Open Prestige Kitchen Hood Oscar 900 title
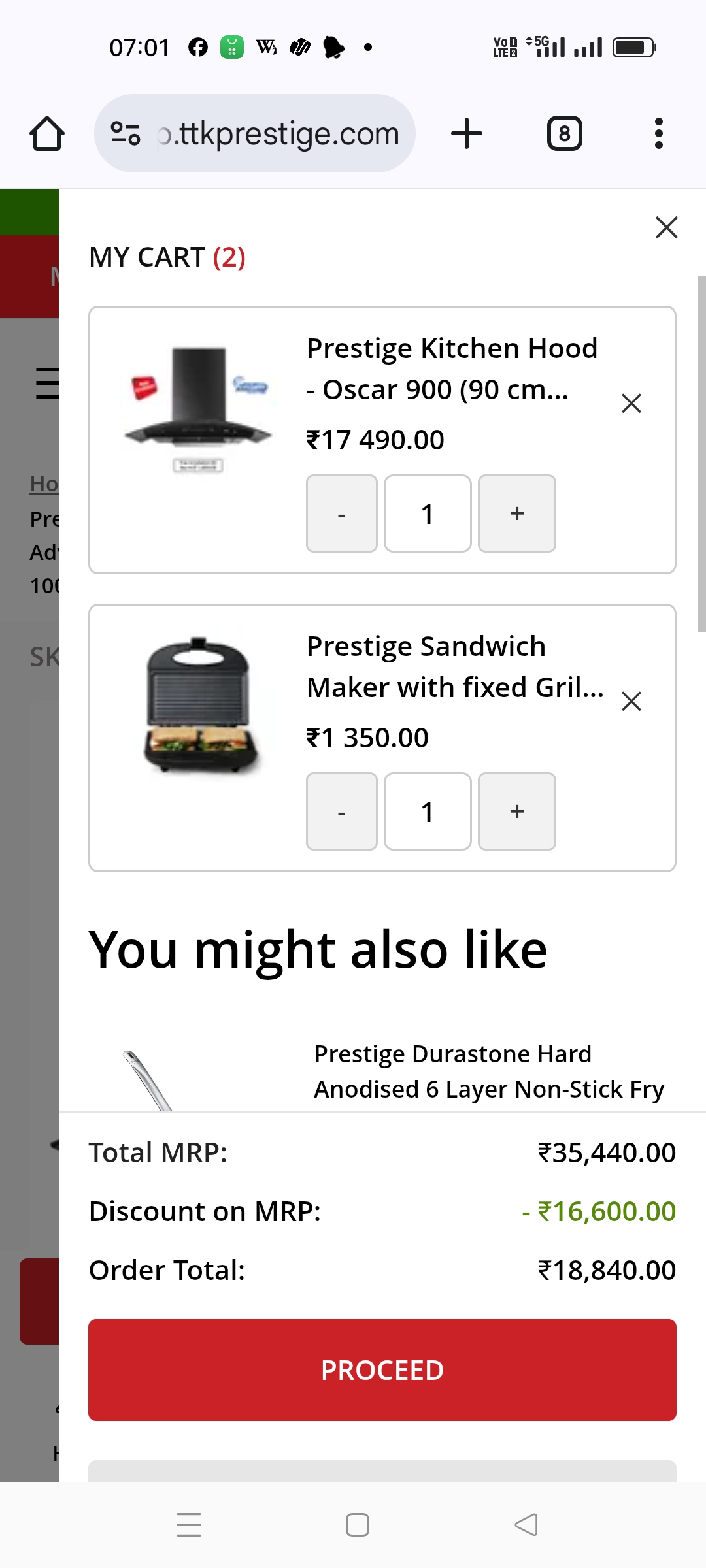This screenshot has height=1568, width=706. [x=451, y=368]
